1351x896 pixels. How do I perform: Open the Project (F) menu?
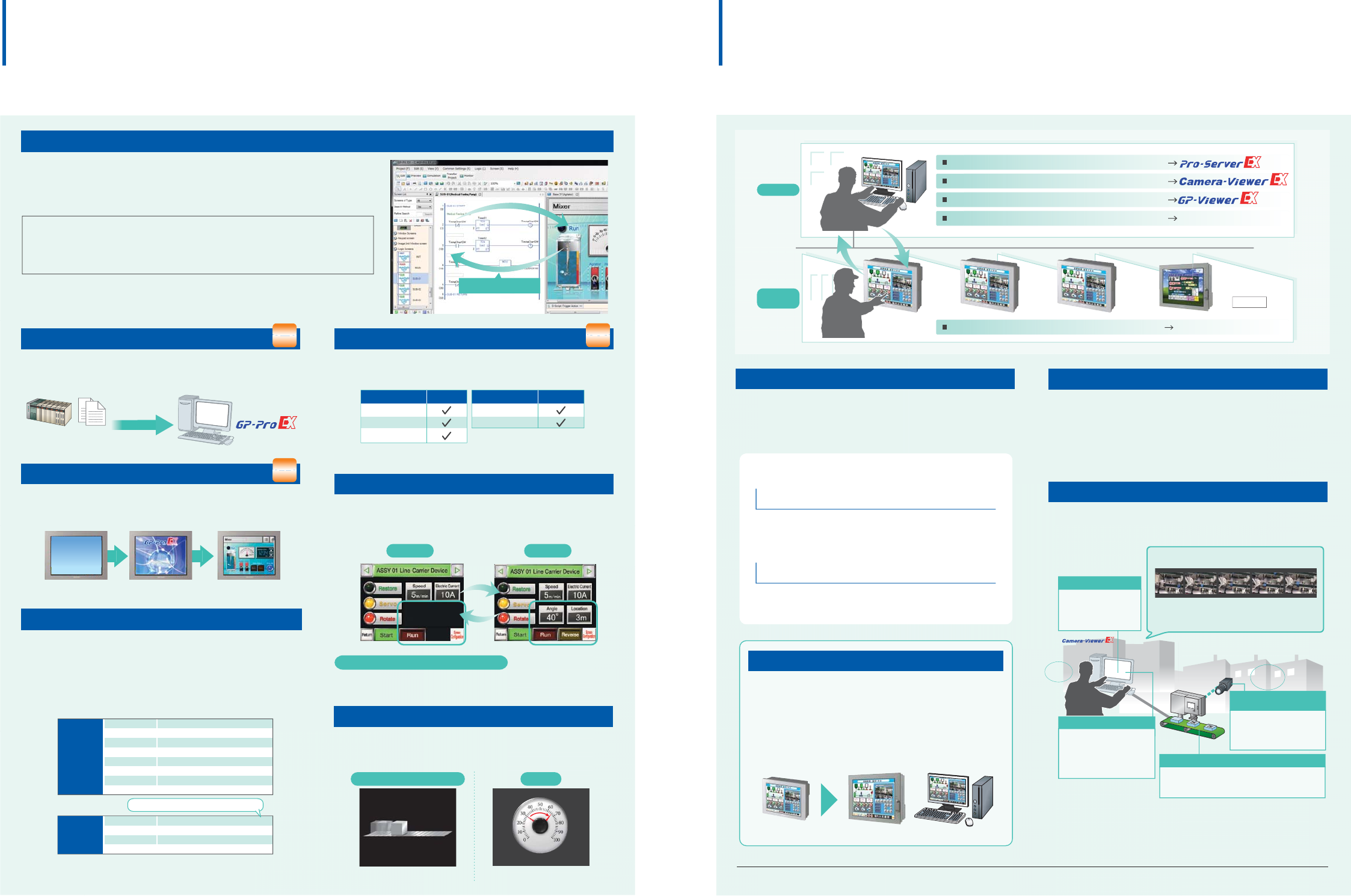(403, 168)
